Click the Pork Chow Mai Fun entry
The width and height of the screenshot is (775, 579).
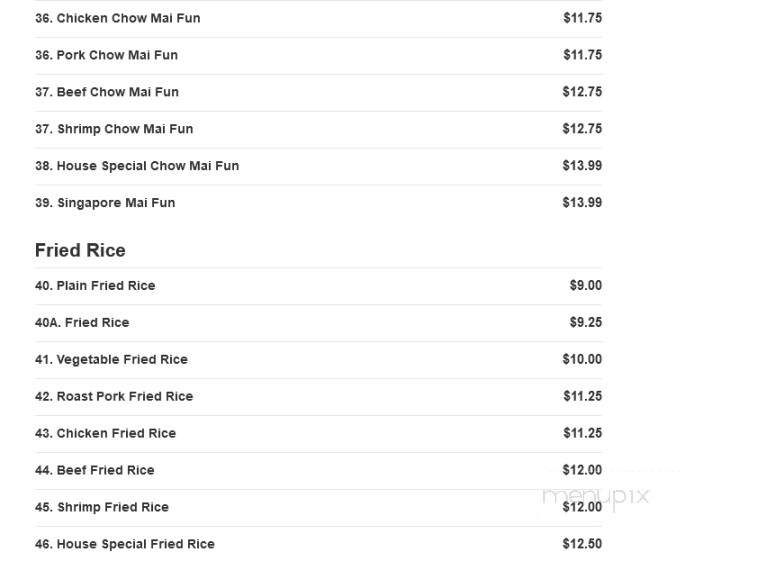coord(318,55)
